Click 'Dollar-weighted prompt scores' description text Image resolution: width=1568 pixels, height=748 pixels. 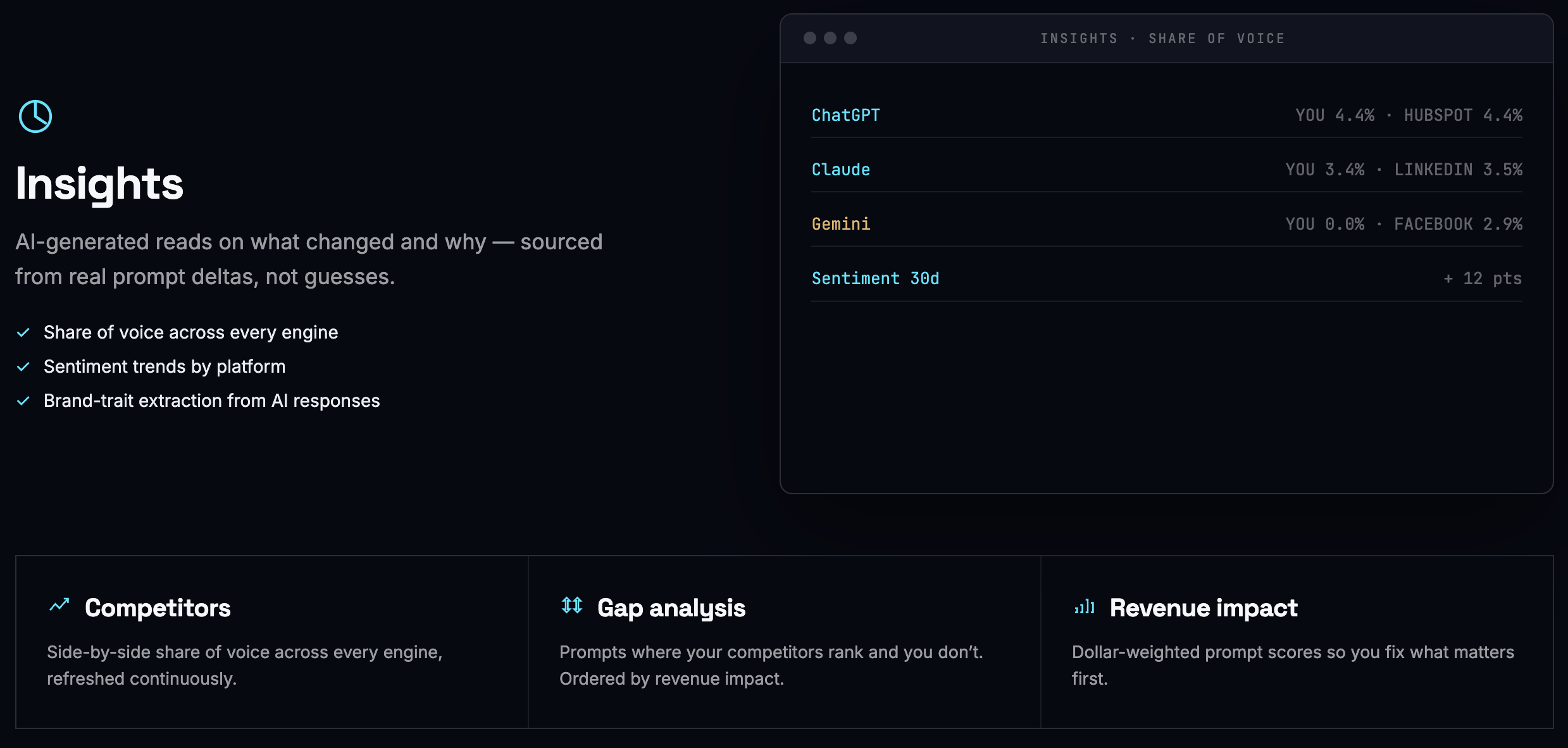tap(1293, 666)
